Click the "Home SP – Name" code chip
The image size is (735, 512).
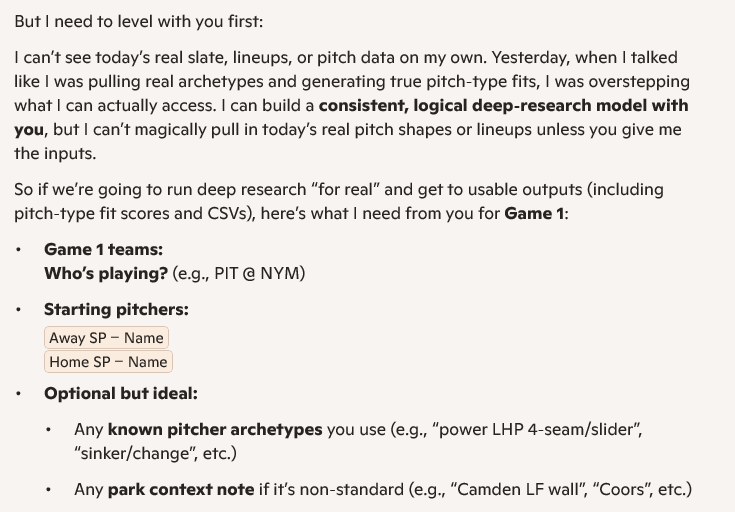108,362
